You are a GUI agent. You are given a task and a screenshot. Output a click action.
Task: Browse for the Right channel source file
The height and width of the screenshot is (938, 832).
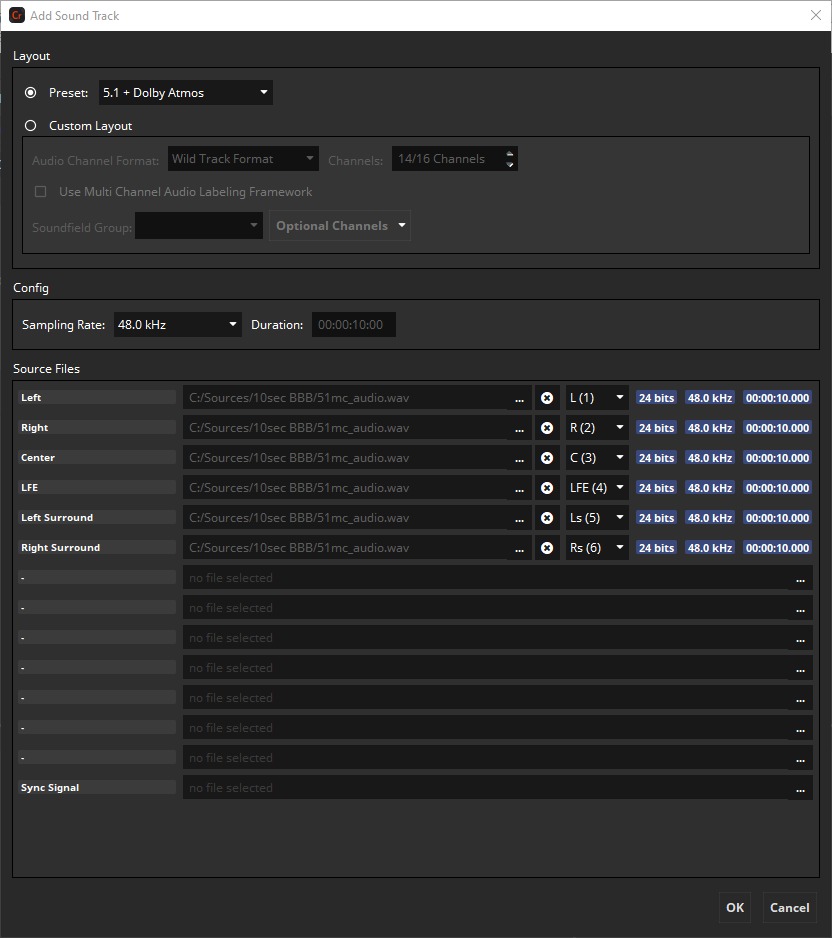tap(519, 428)
